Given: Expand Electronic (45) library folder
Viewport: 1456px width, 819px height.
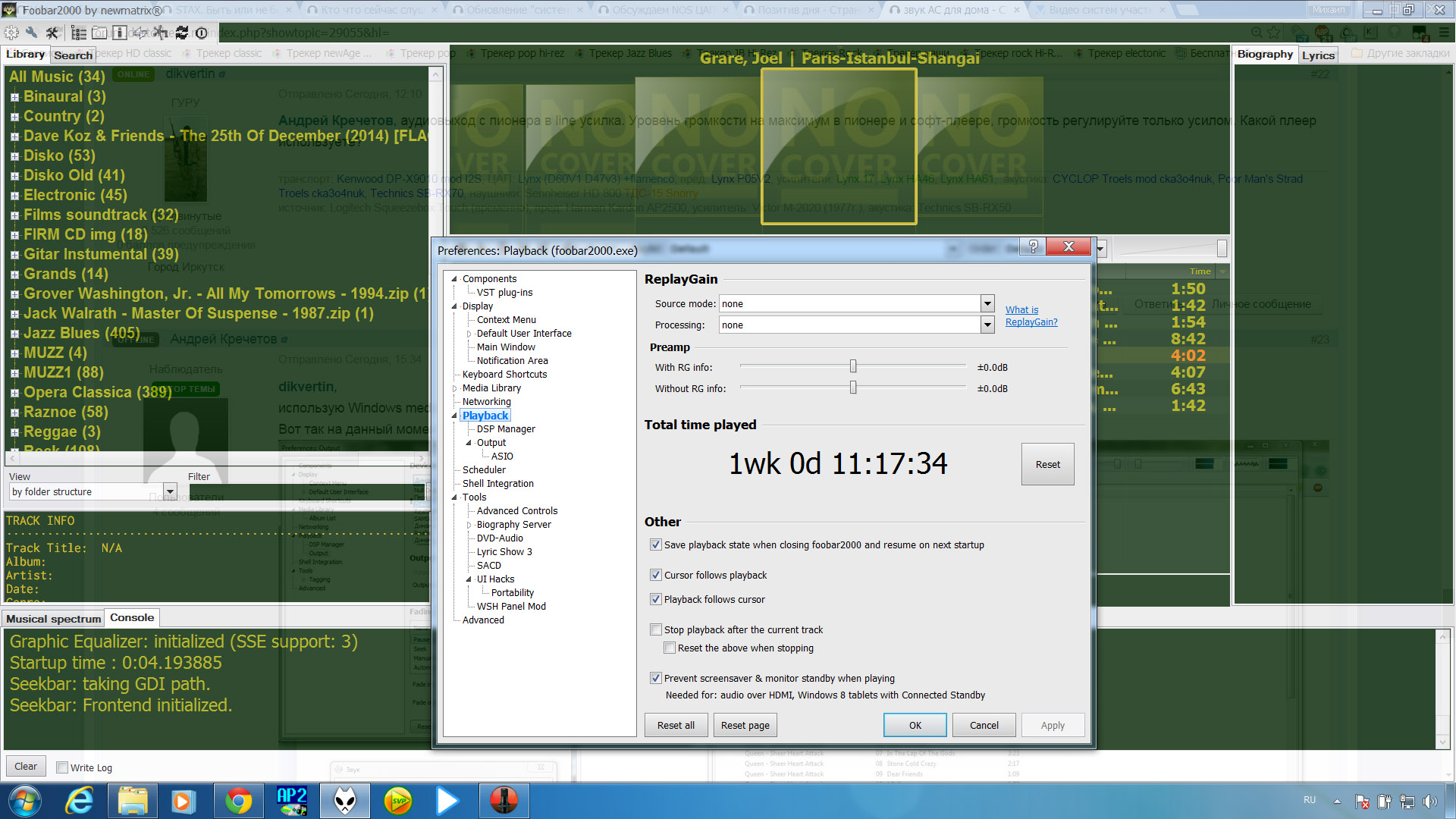Looking at the screenshot, I should click(x=14, y=196).
